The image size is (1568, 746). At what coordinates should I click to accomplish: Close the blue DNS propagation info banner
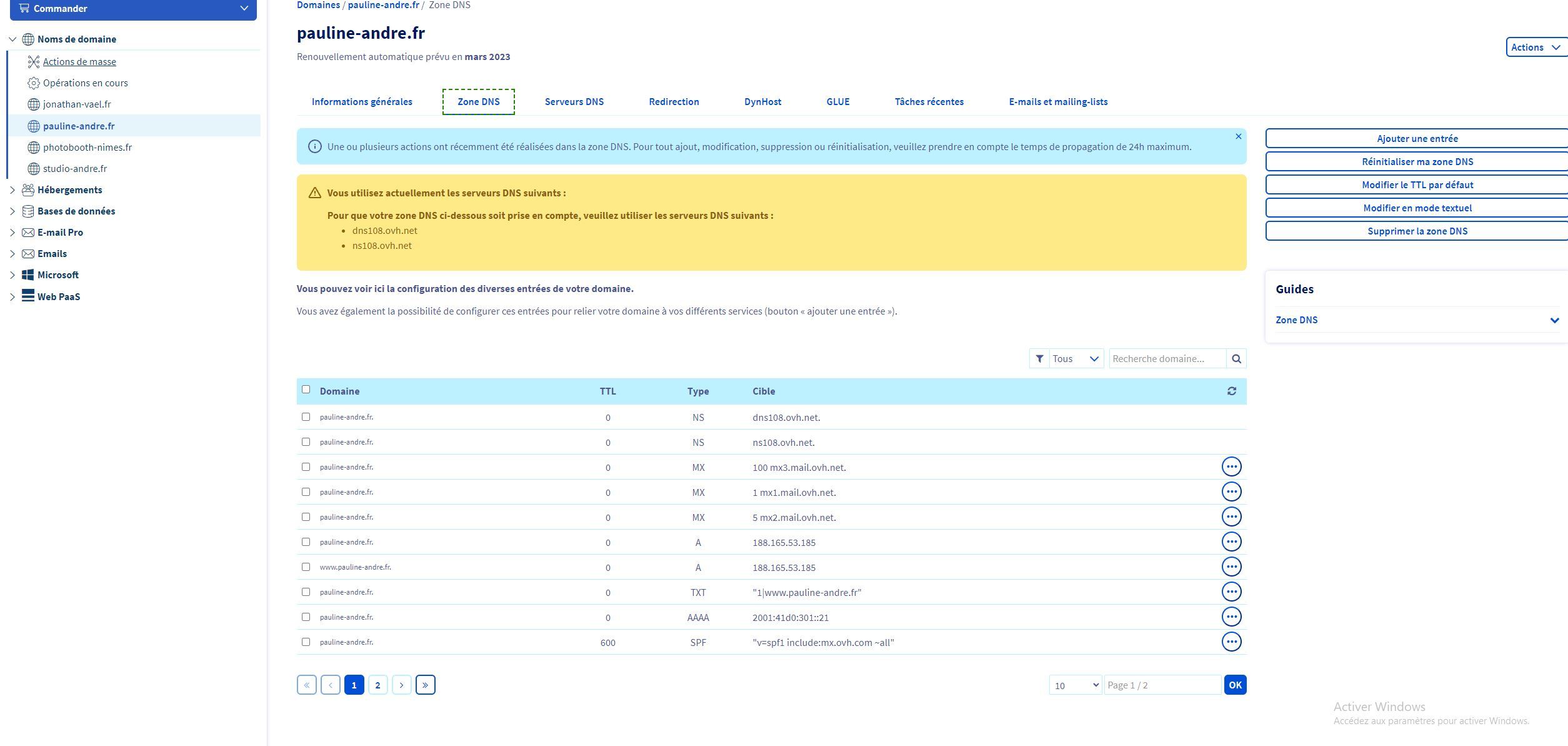pos(1238,136)
